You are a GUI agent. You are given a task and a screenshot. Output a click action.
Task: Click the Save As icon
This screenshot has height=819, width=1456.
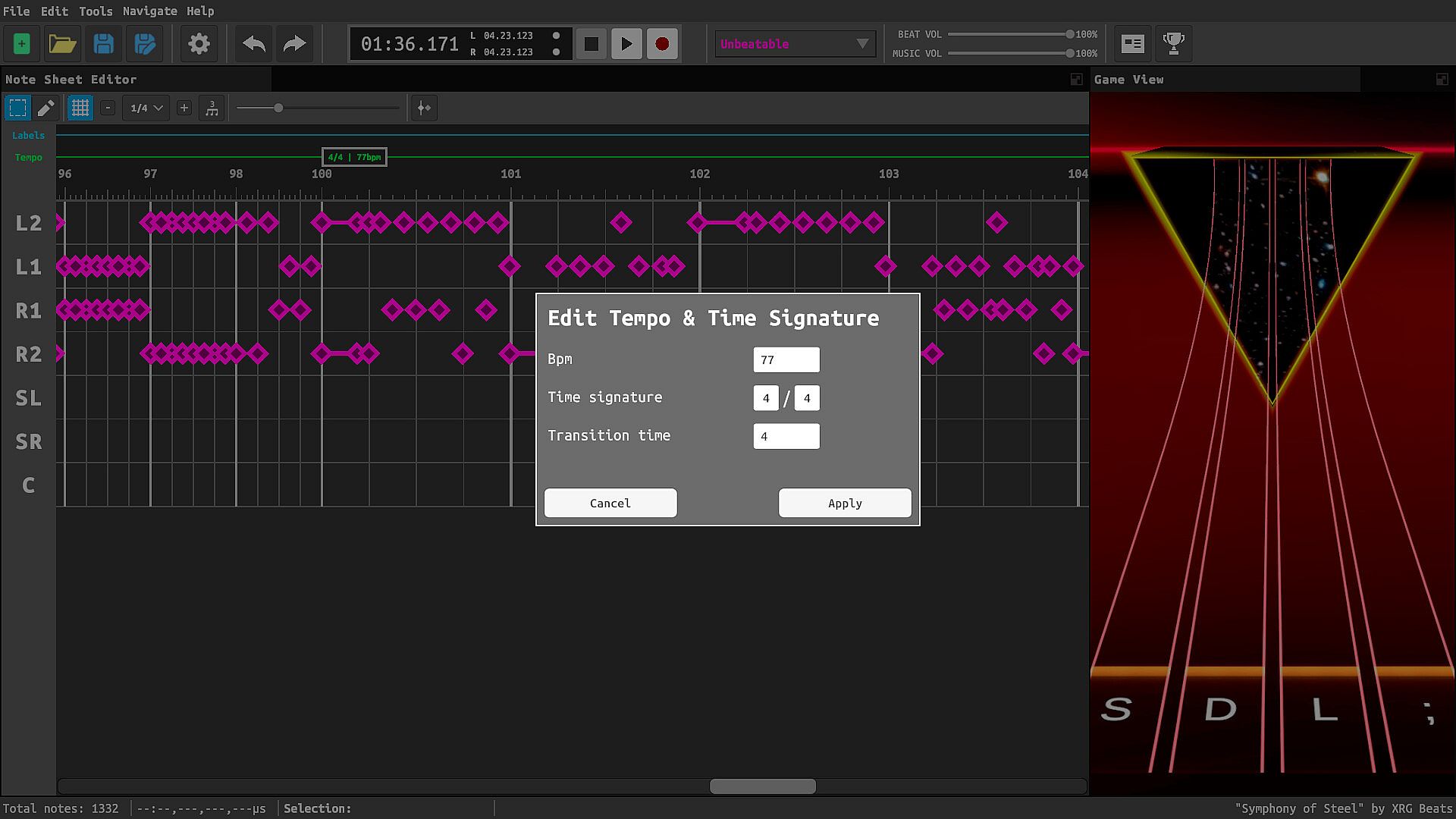tap(144, 44)
